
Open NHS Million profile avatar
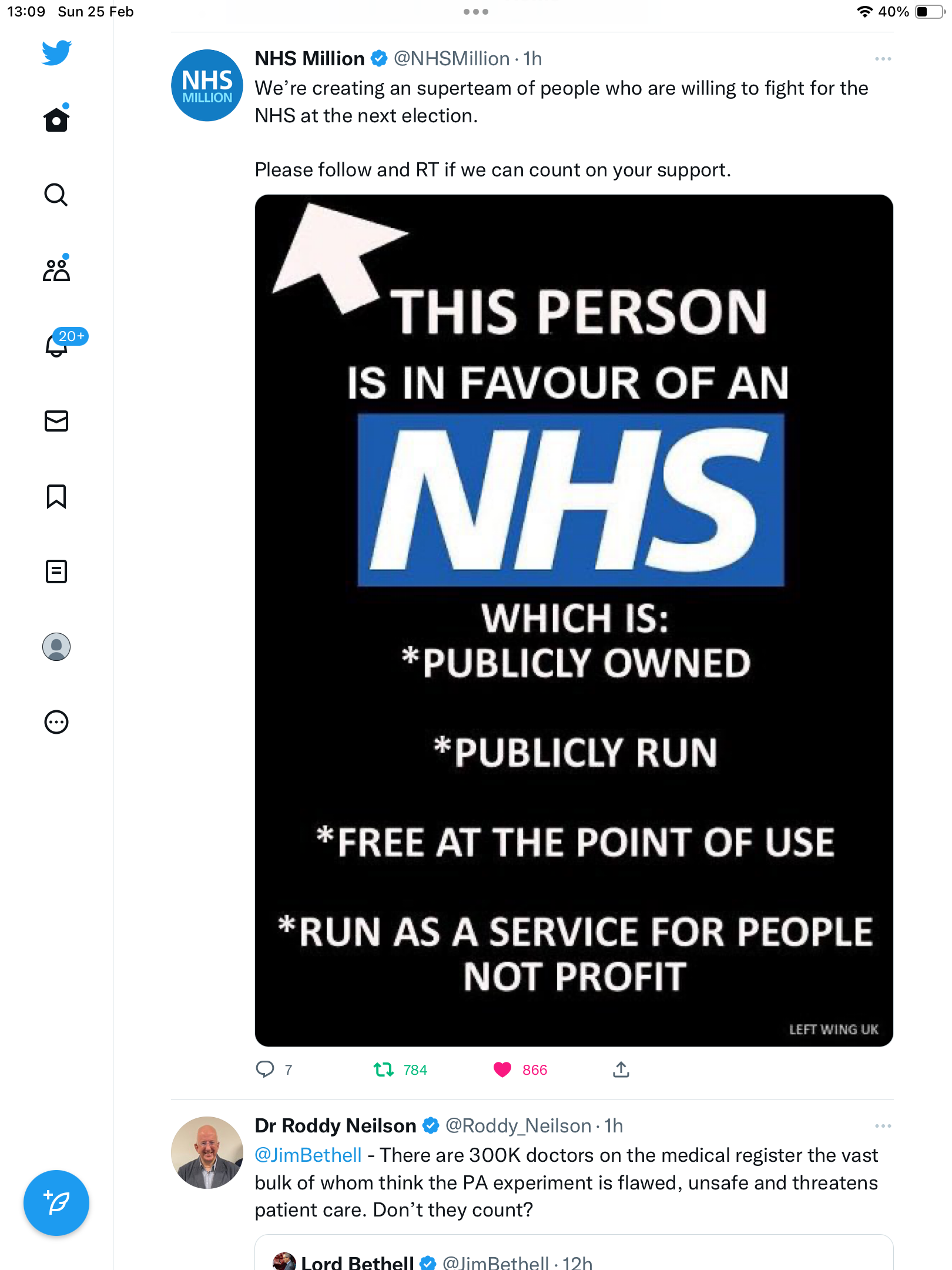207,85
